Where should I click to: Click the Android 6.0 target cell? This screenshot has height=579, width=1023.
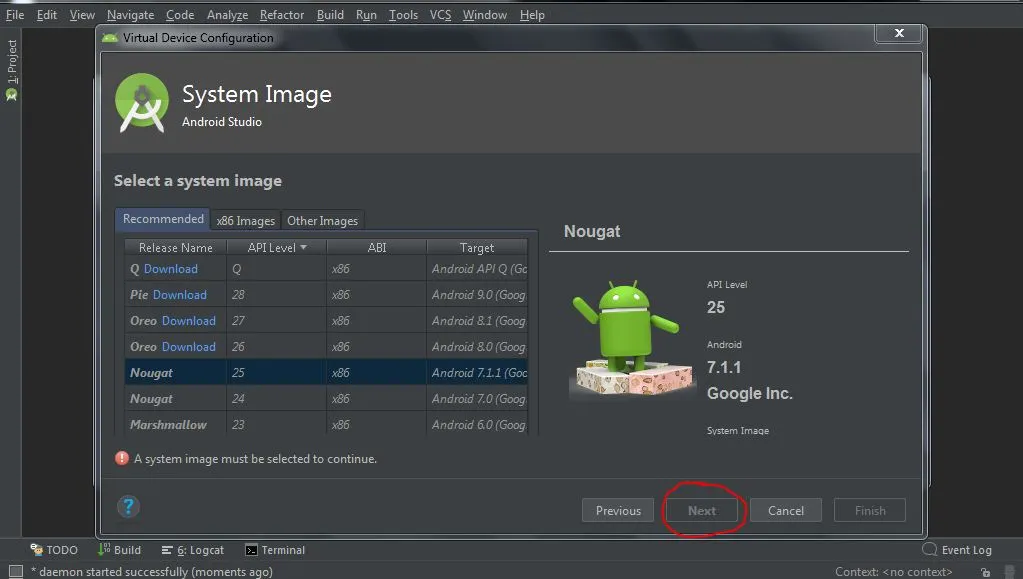(478, 424)
